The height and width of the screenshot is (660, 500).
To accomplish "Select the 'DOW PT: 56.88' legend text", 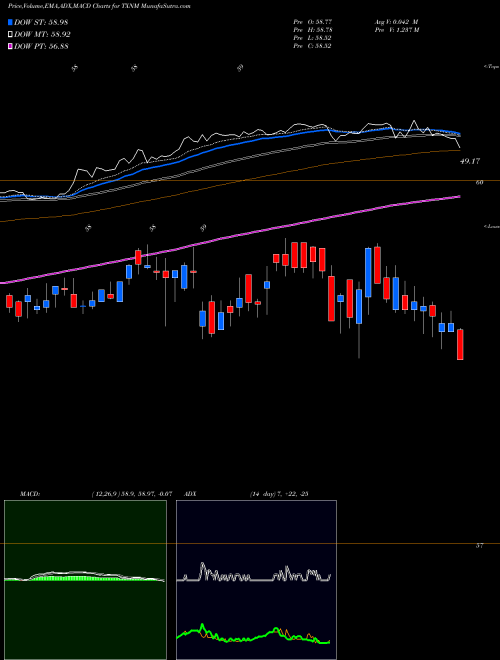I will pos(41,46).
